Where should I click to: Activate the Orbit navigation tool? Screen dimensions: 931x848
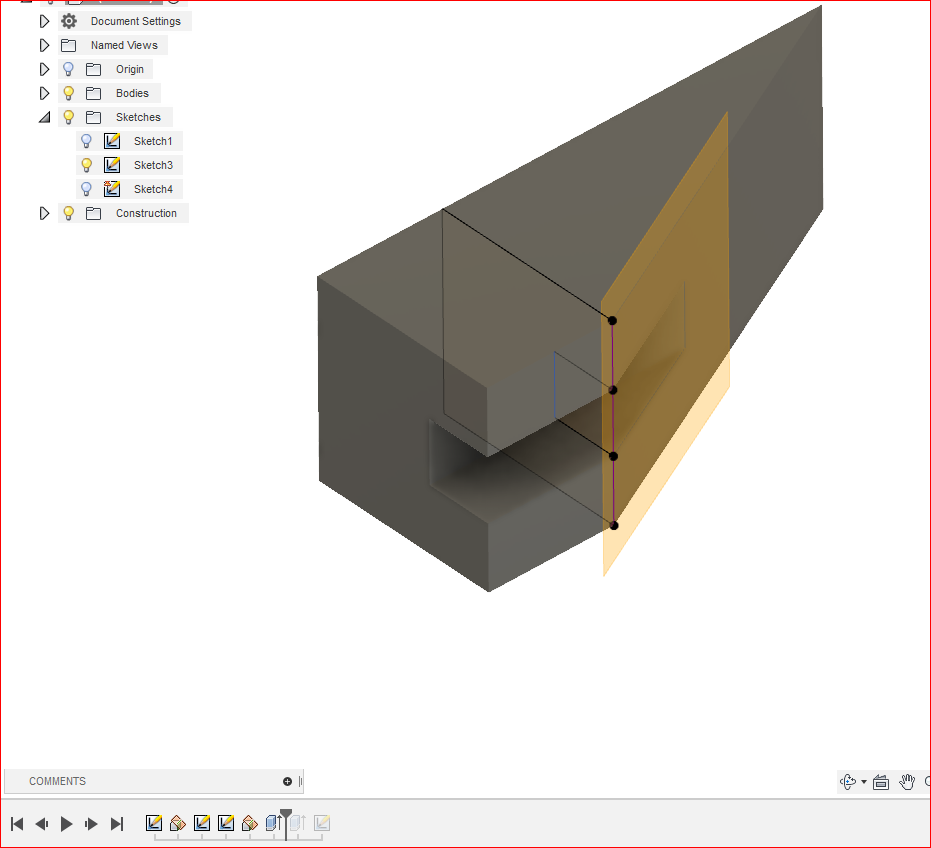[848, 782]
